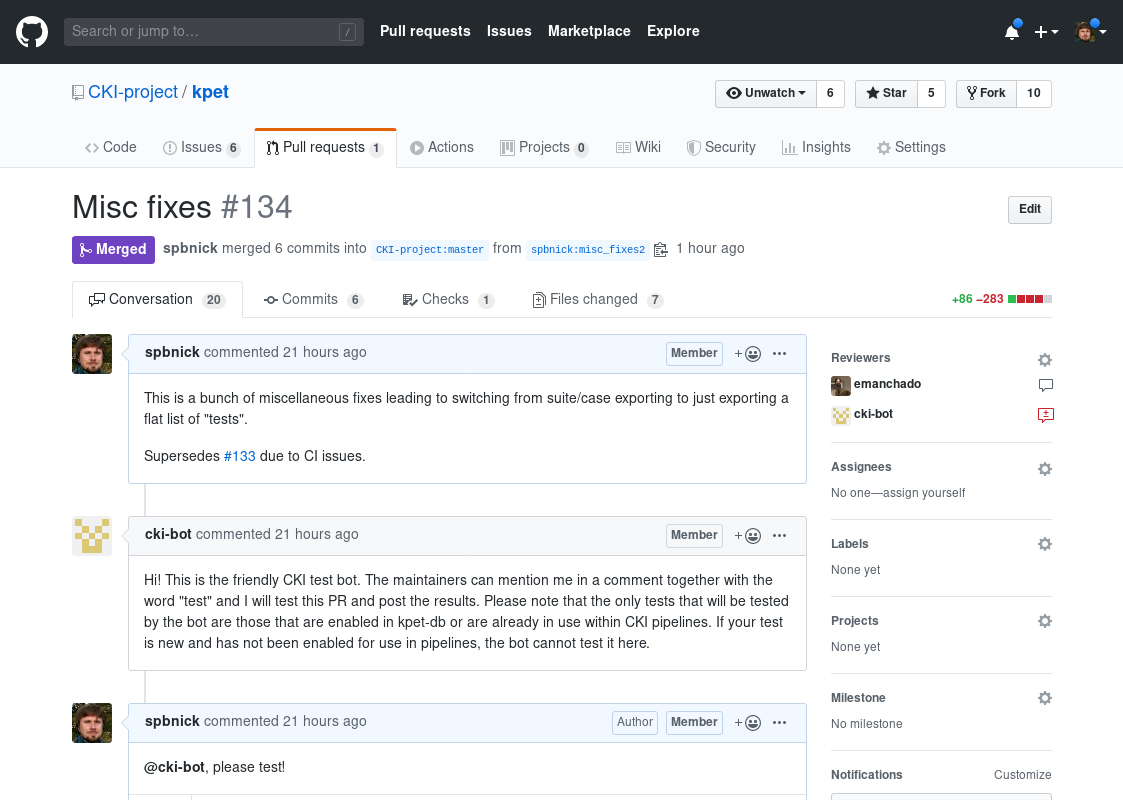Switch to the repository Issues tab
The height and width of the screenshot is (800, 1123).
201,148
